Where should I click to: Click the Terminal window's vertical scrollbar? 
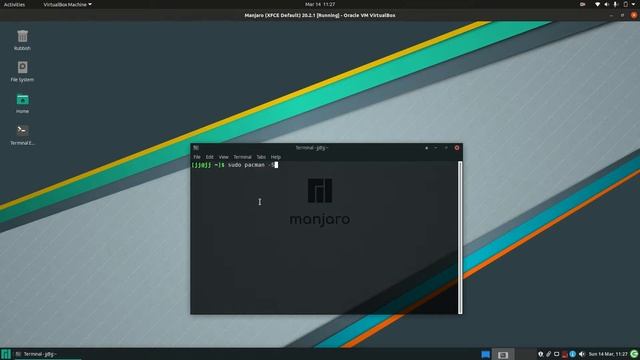(460, 237)
